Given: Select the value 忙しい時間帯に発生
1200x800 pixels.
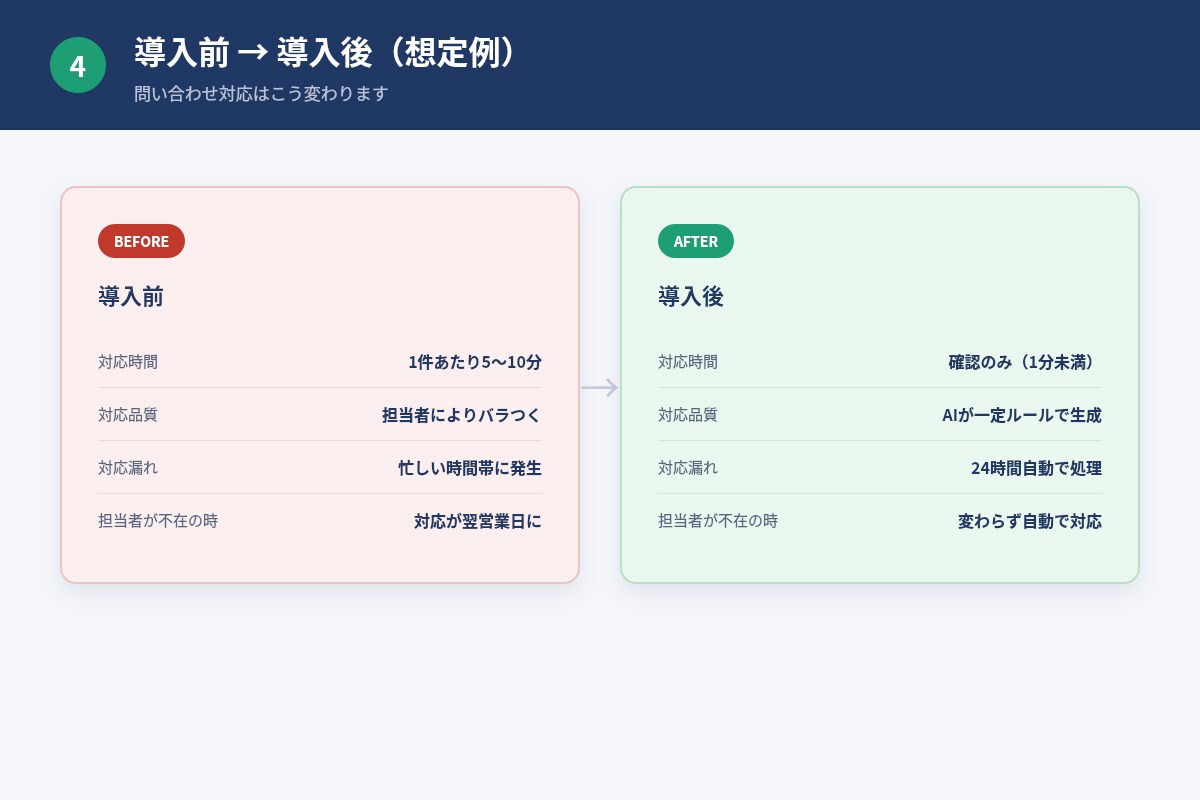Looking at the screenshot, I should [470, 468].
